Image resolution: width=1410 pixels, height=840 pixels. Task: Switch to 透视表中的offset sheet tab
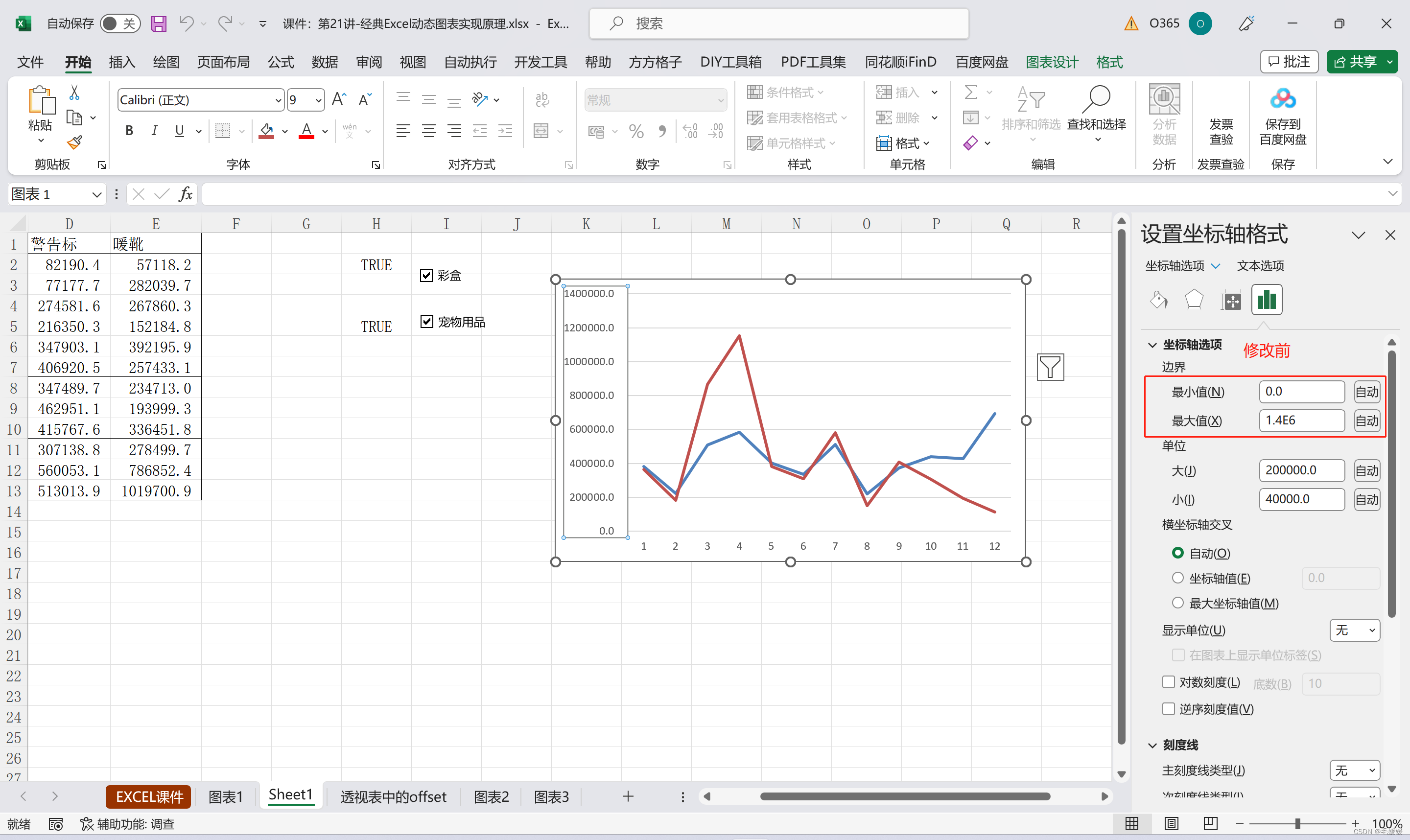pyautogui.click(x=394, y=796)
